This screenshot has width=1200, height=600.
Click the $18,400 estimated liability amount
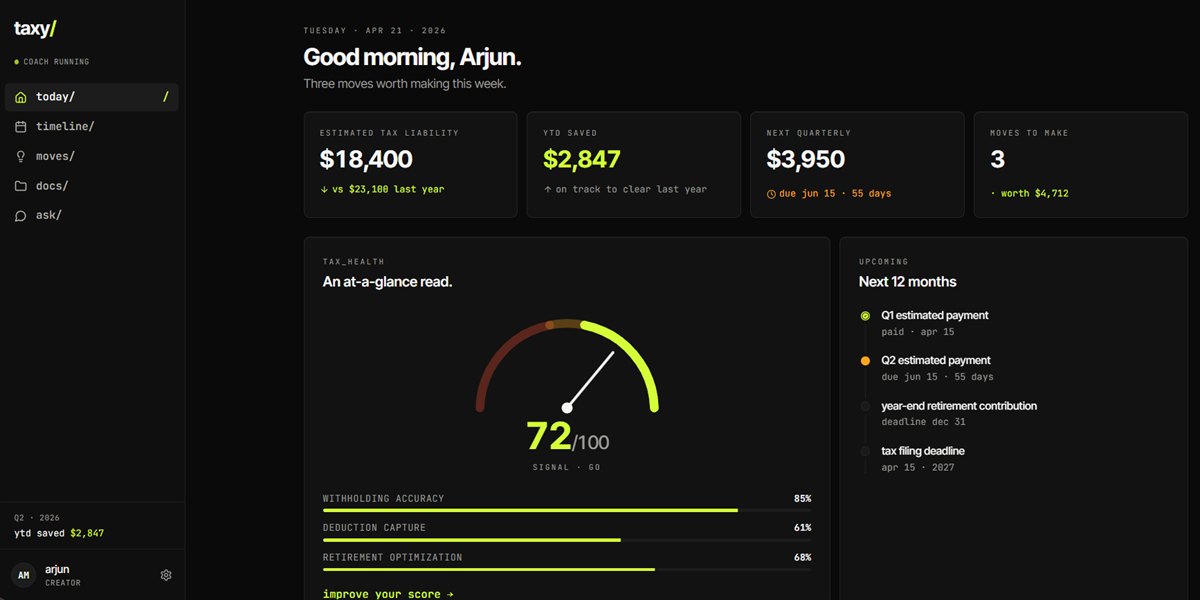(x=366, y=159)
